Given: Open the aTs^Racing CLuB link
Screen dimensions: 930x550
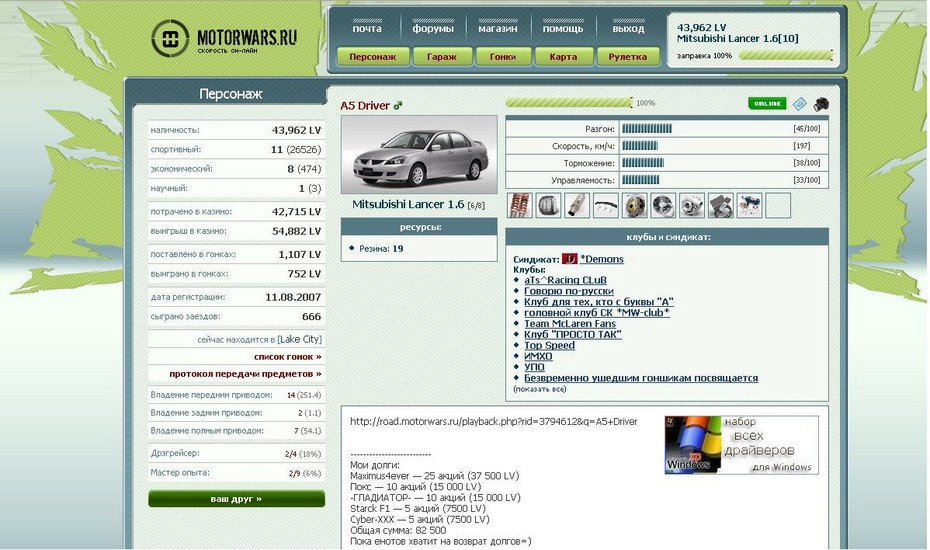Looking at the screenshot, I should 565,280.
